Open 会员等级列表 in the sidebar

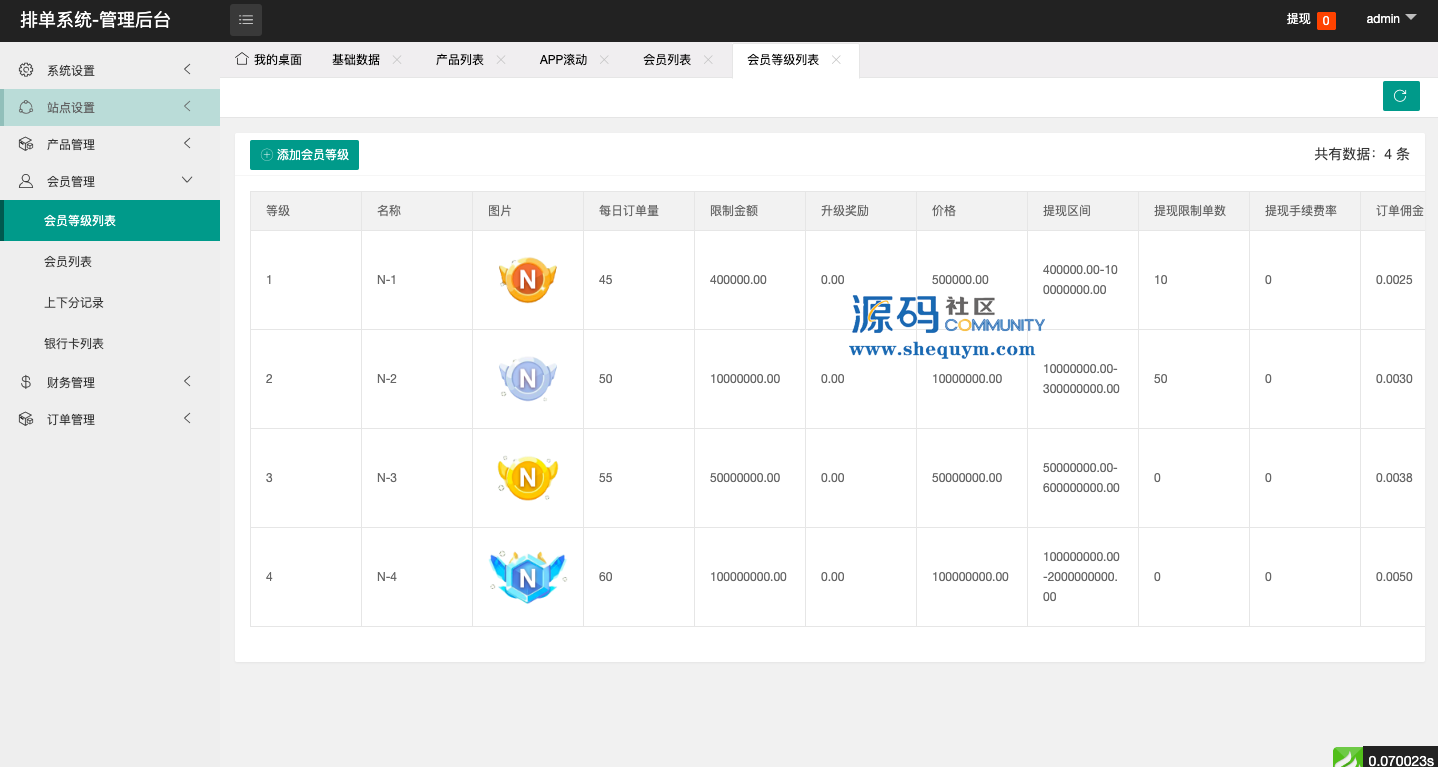pyautogui.click(x=110, y=221)
